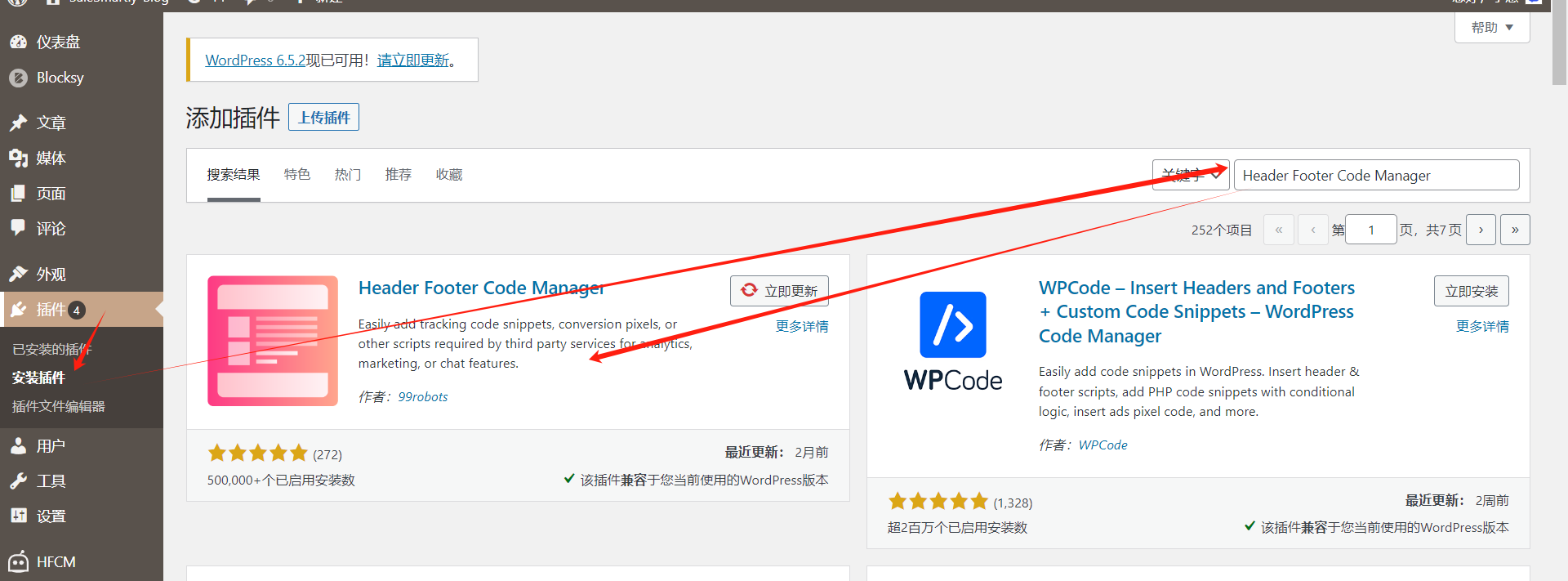Click 立即安装 for WPCode plugin

tap(1472, 291)
